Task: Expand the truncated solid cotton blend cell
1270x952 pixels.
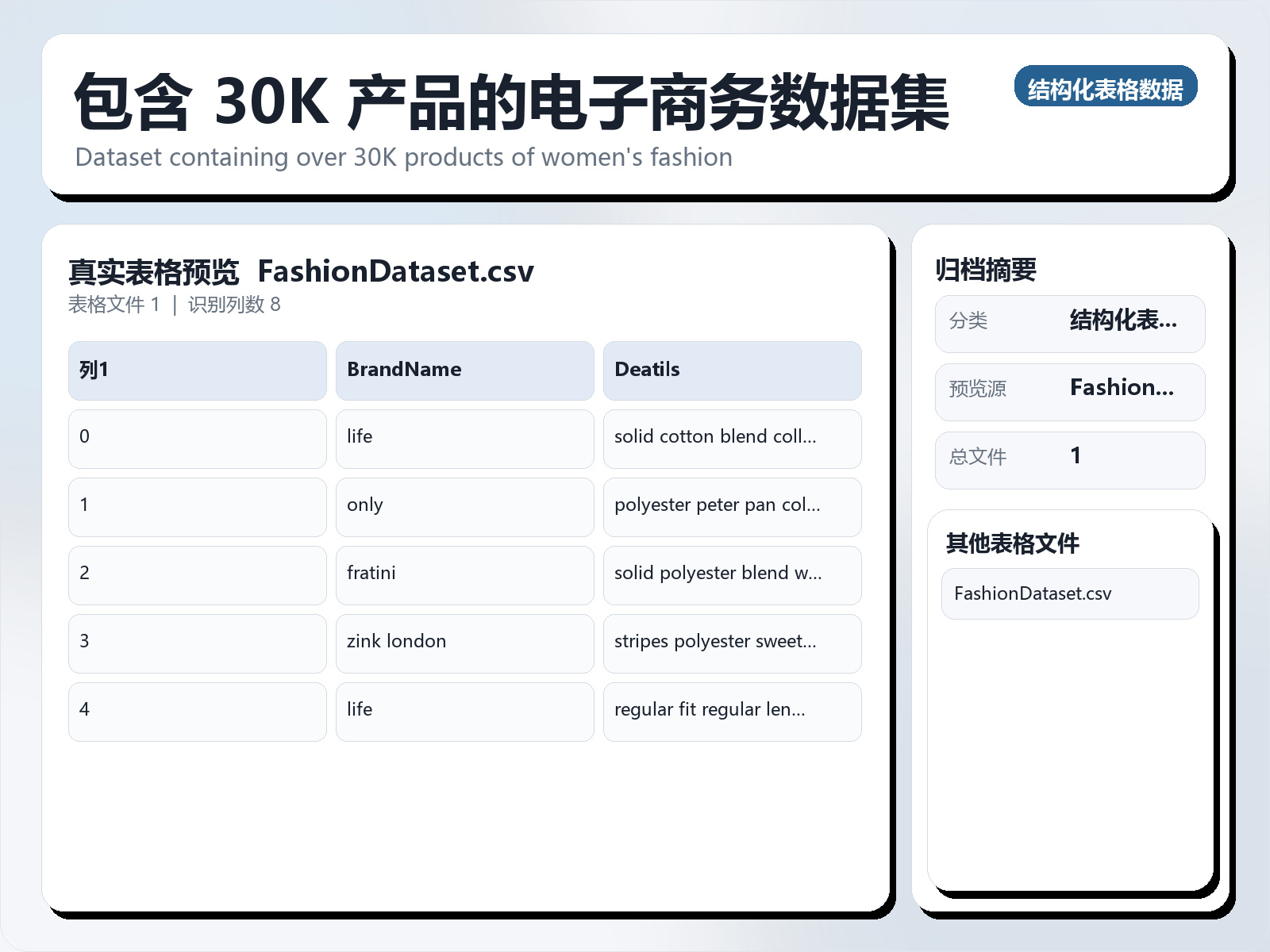Action: tap(732, 438)
